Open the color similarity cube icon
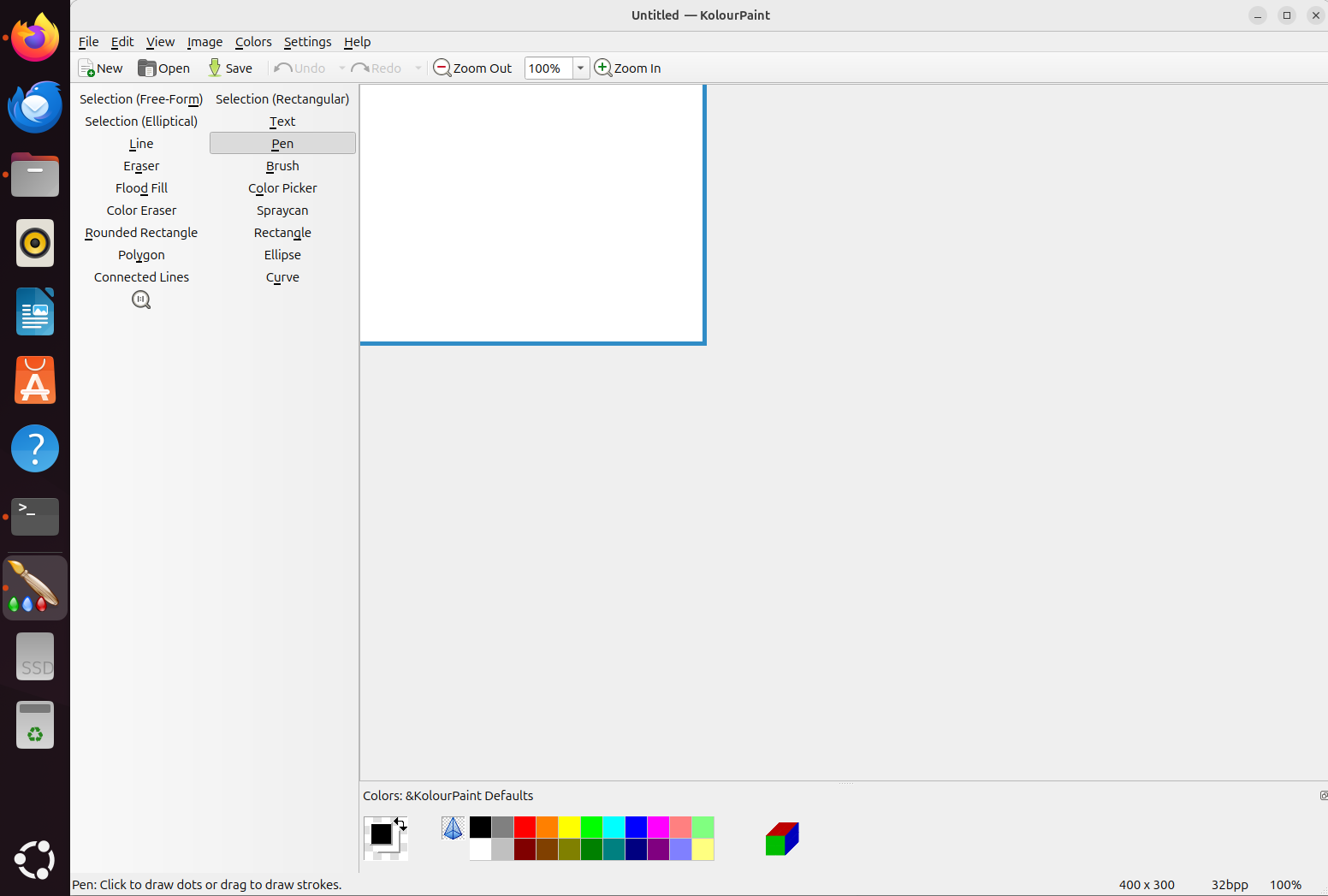The height and width of the screenshot is (896, 1328). click(782, 839)
